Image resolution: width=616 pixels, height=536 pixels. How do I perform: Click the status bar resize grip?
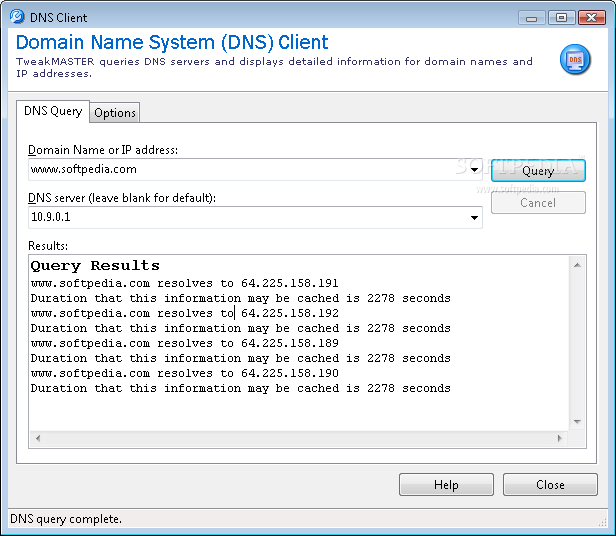(603, 522)
